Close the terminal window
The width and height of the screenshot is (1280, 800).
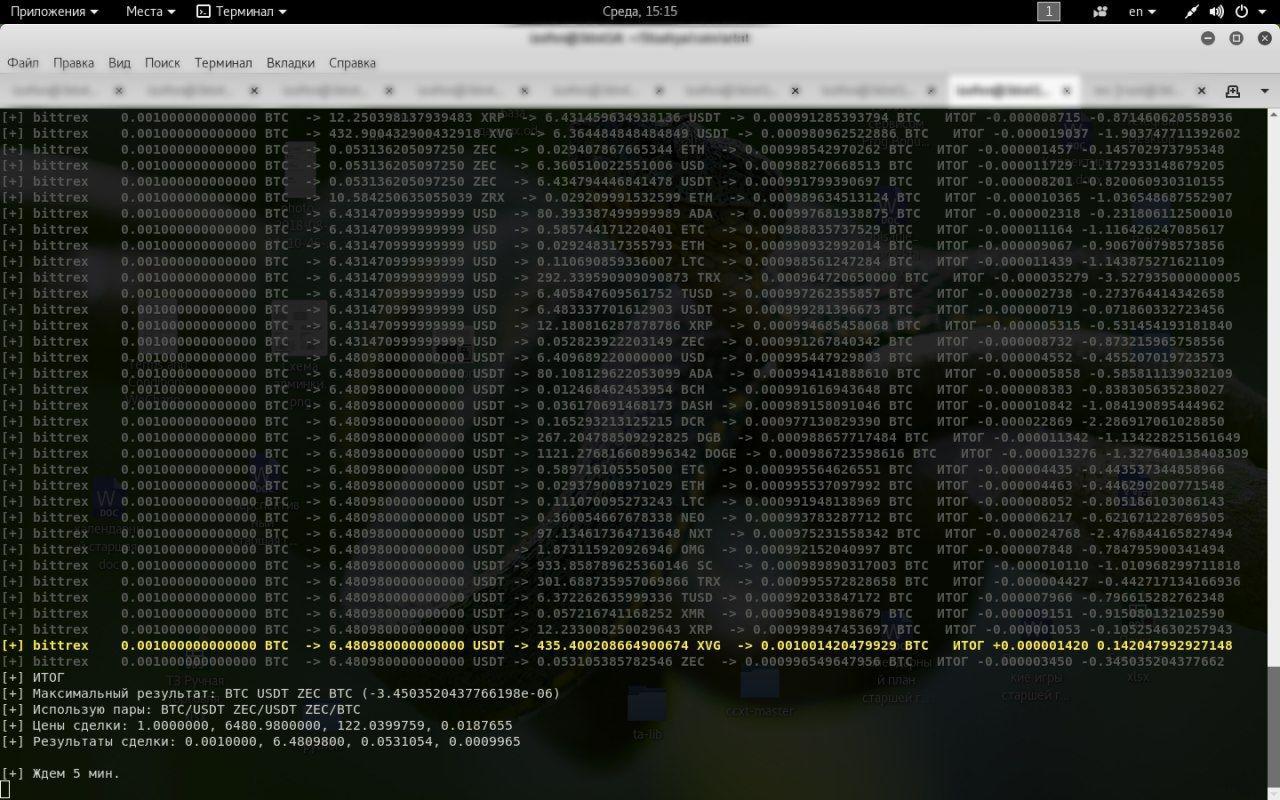[1263, 38]
